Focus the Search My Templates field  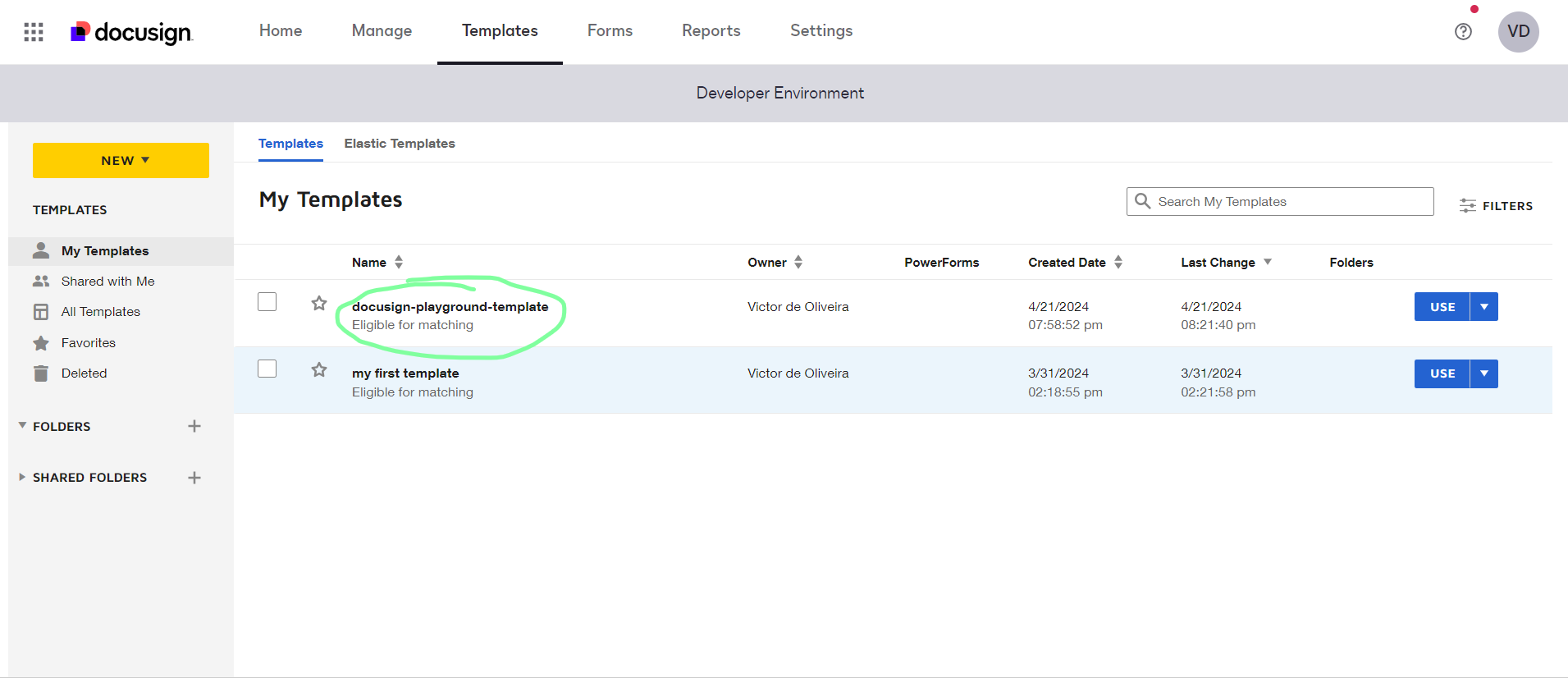tap(1280, 201)
